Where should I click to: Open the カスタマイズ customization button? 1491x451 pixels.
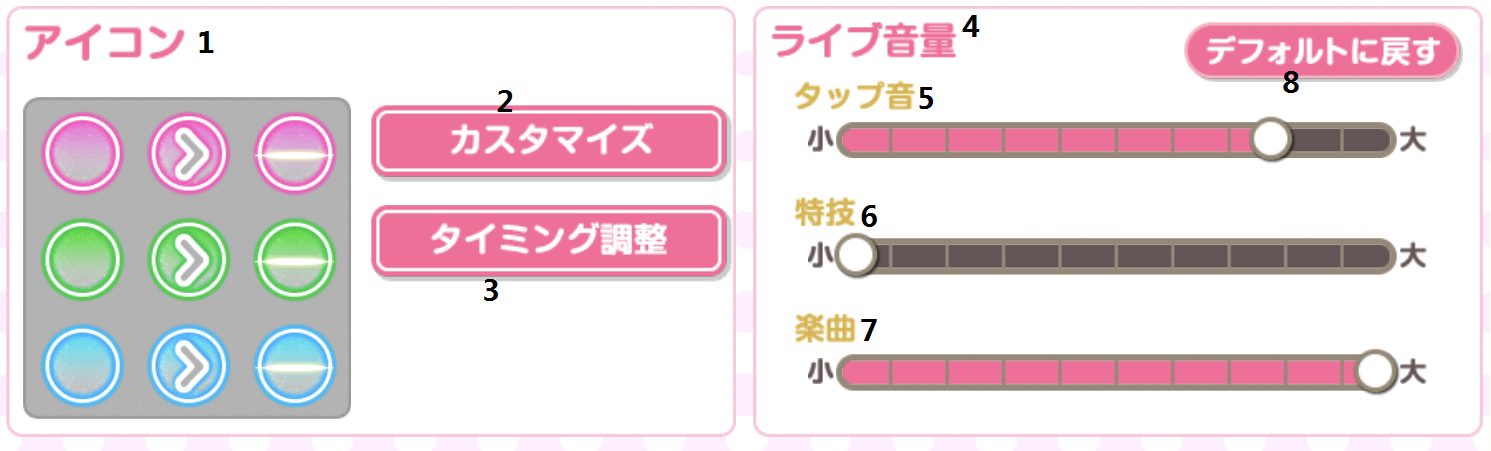[x=548, y=141]
